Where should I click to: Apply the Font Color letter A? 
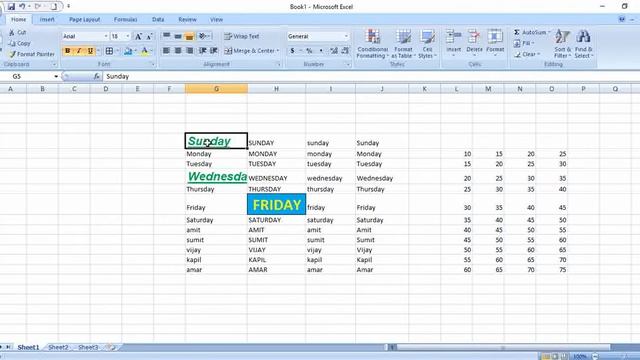(144, 51)
